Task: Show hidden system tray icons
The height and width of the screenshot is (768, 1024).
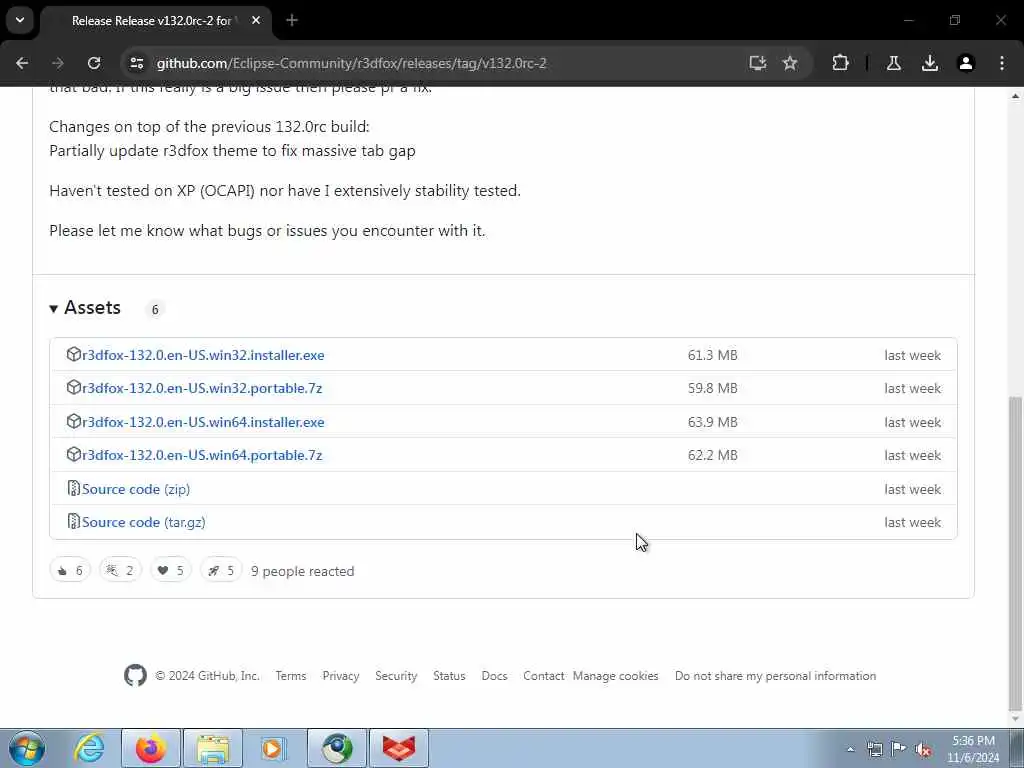Action: click(x=850, y=749)
